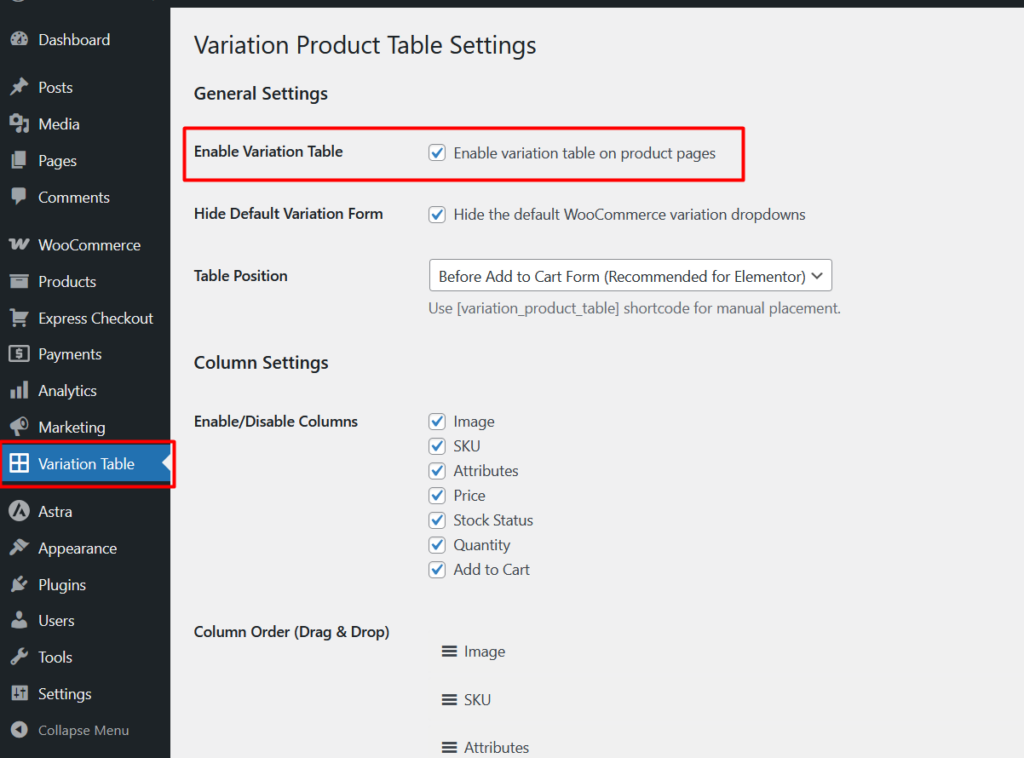Uncheck Enable variation table on product pages

point(437,153)
